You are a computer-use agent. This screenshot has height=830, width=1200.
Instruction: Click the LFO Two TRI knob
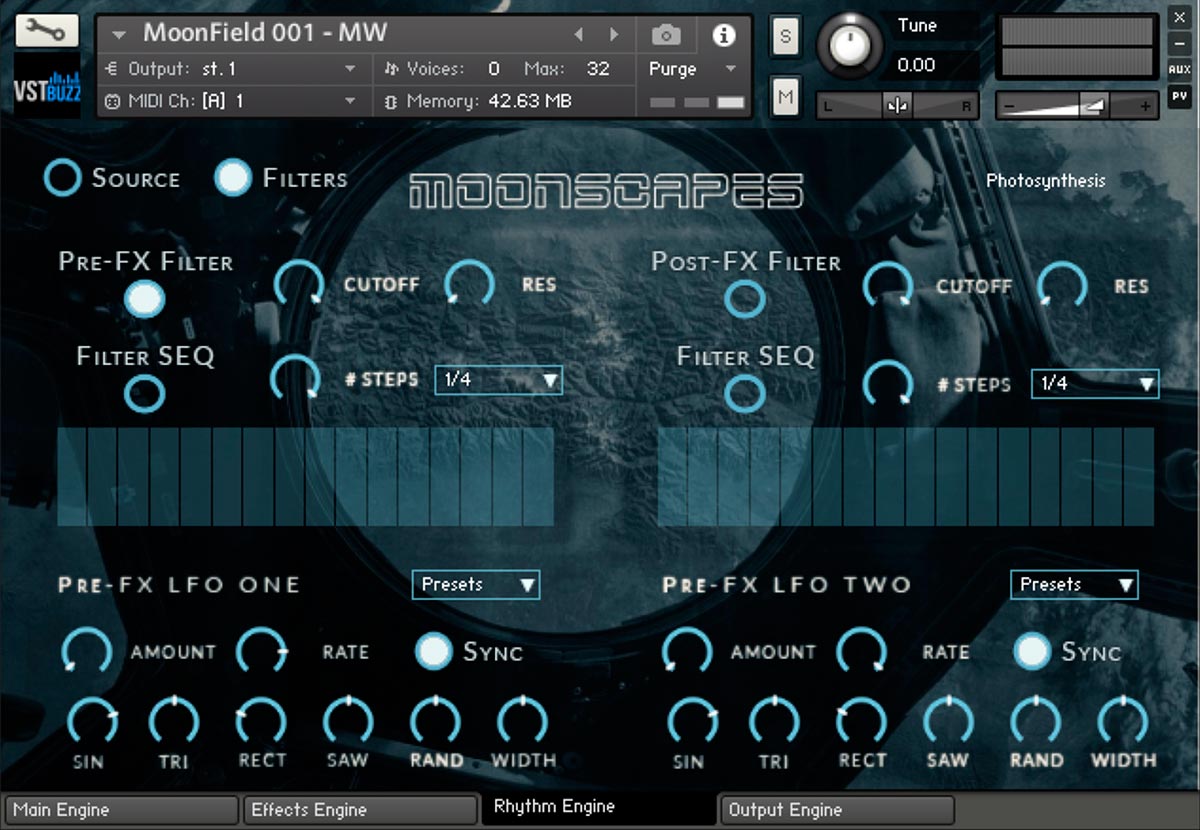[774, 722]
